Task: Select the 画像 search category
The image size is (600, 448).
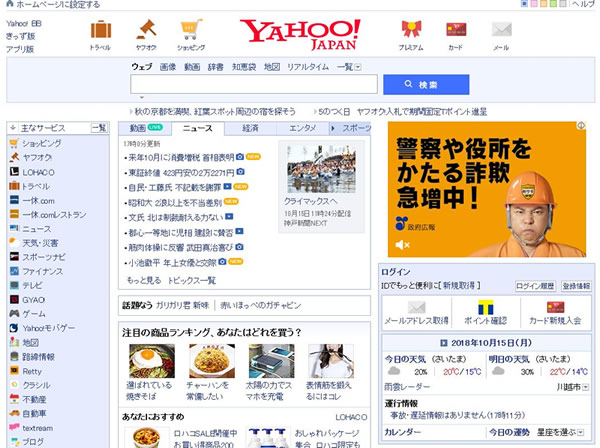Action: tap(168, 67)
